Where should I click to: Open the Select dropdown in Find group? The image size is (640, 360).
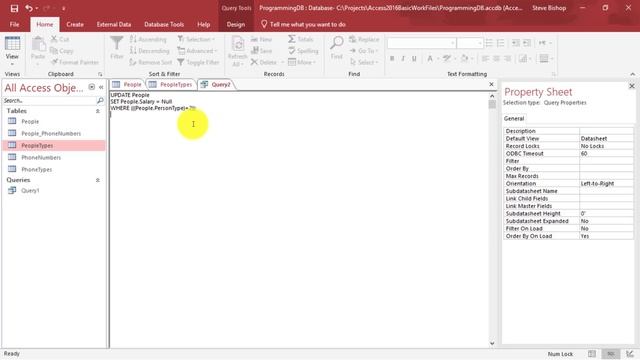[x=363, y=62]
